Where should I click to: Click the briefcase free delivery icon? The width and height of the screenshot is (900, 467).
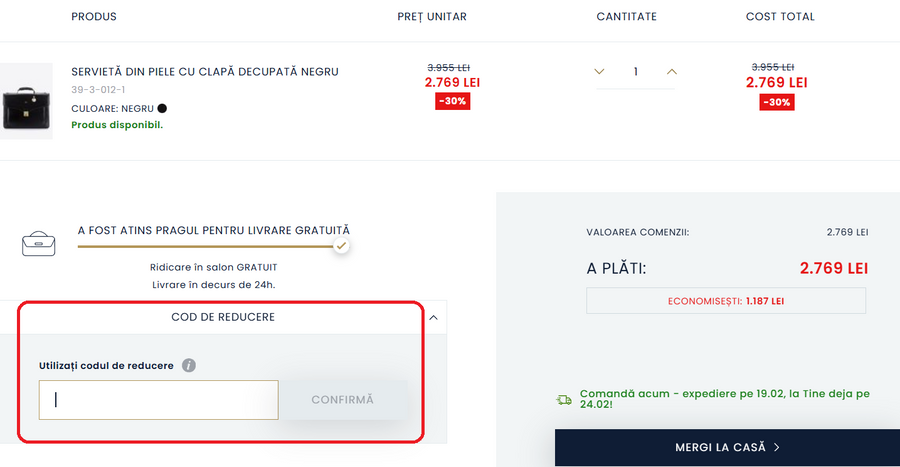tap(39, 243)
